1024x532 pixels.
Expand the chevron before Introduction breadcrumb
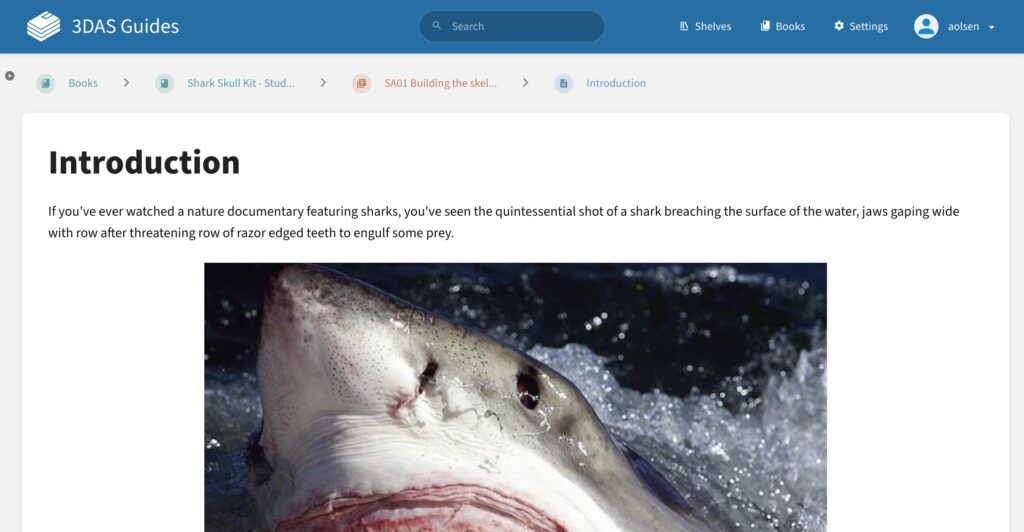coord(526,83)
